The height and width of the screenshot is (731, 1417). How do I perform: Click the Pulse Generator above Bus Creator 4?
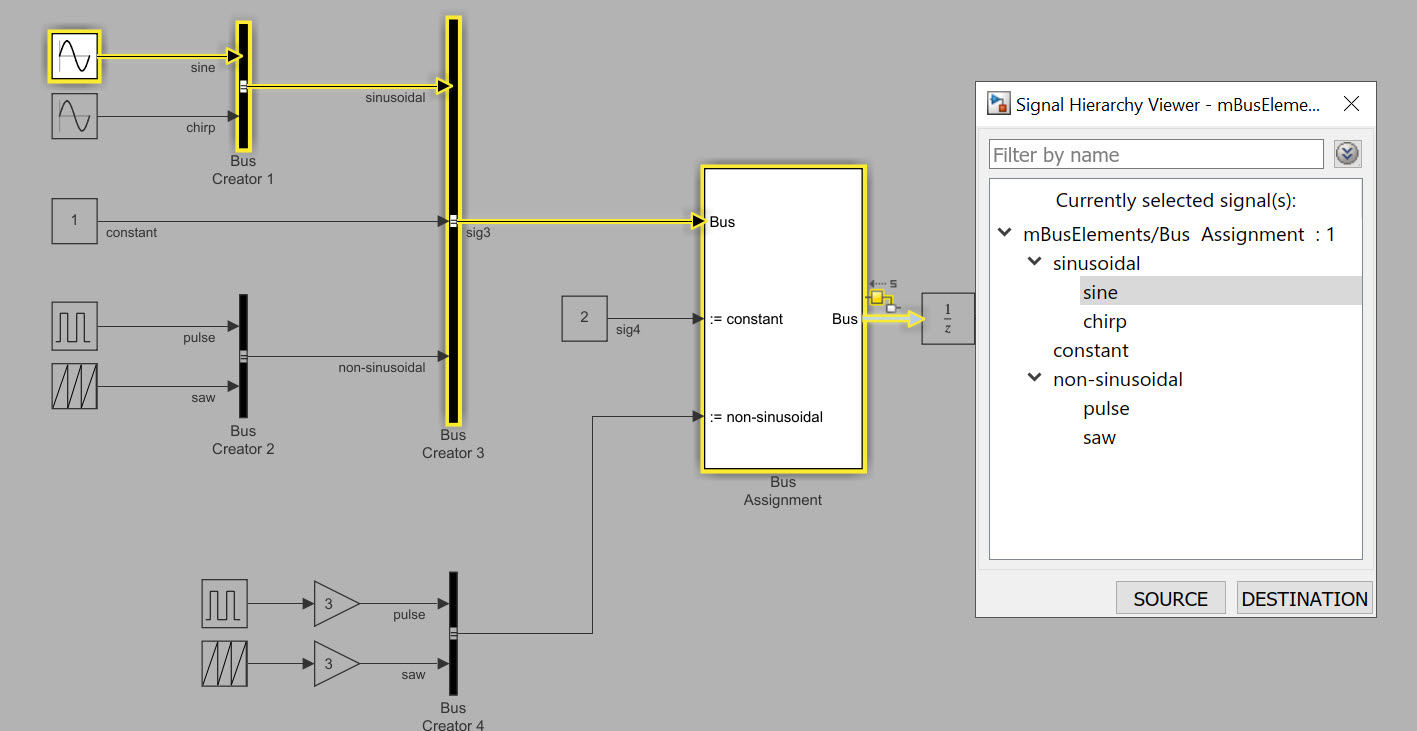click(223, 604)
